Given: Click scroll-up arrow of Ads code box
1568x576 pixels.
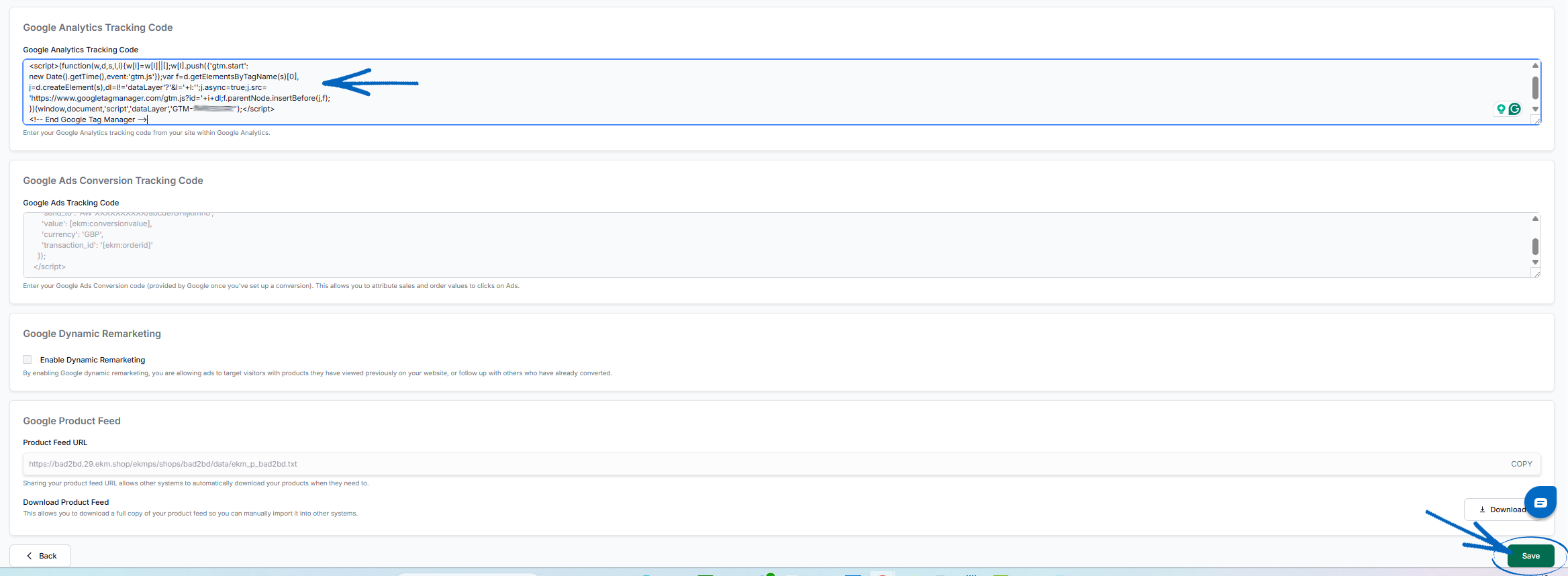Looking at the screenshot, I should point(1535,219).
